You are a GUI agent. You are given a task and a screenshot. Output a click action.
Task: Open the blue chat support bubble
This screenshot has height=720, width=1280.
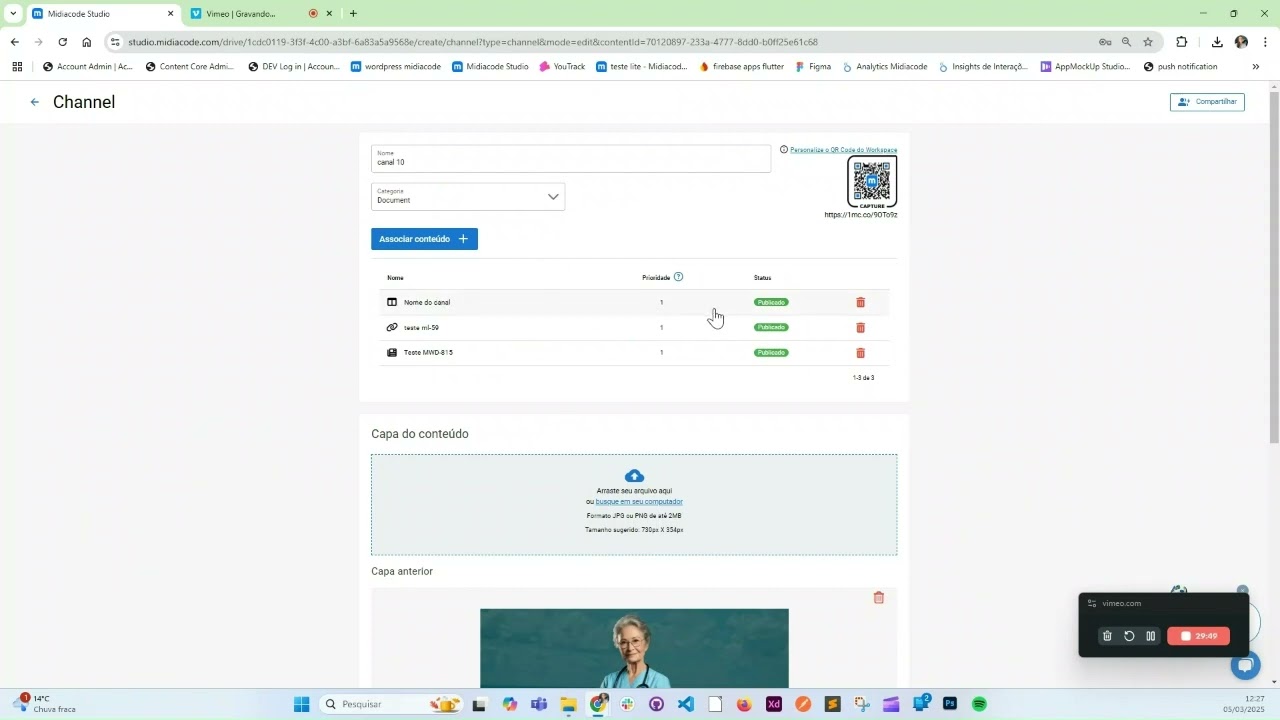pos(1245,666)
